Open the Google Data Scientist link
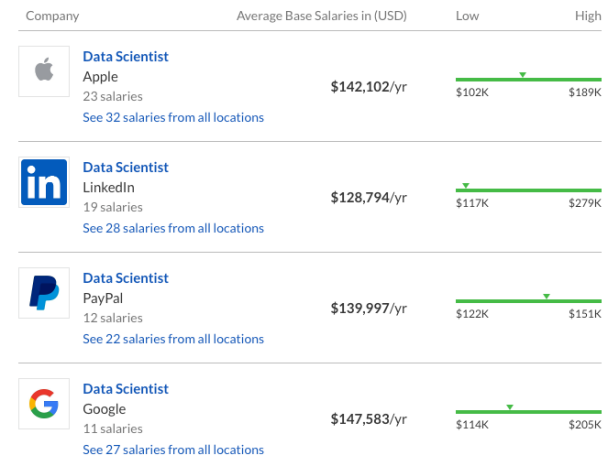Image resolution: width=614 pixels, height=473 pixels. pyautogui.click(x=126, y=389)
